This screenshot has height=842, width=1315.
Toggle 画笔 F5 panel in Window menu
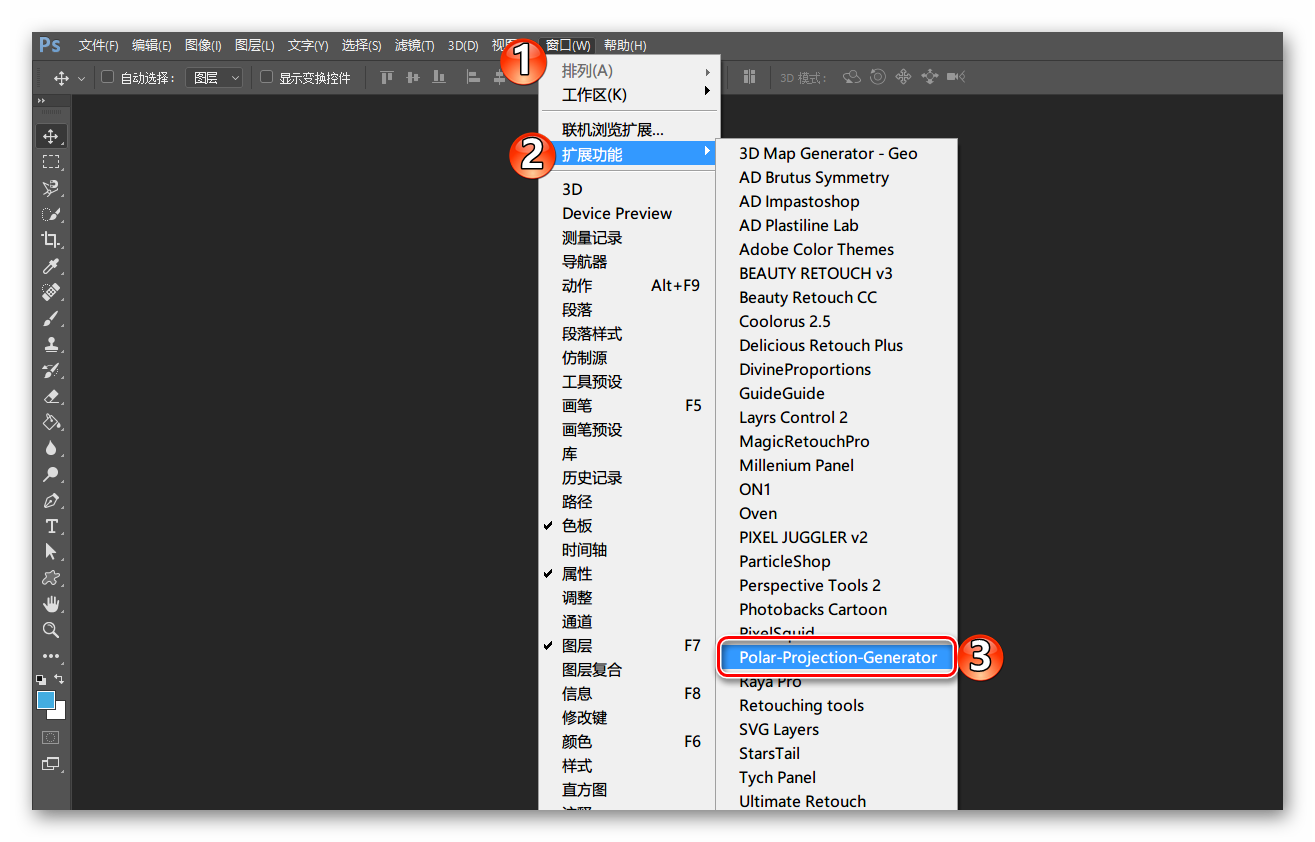pos(628,406)
